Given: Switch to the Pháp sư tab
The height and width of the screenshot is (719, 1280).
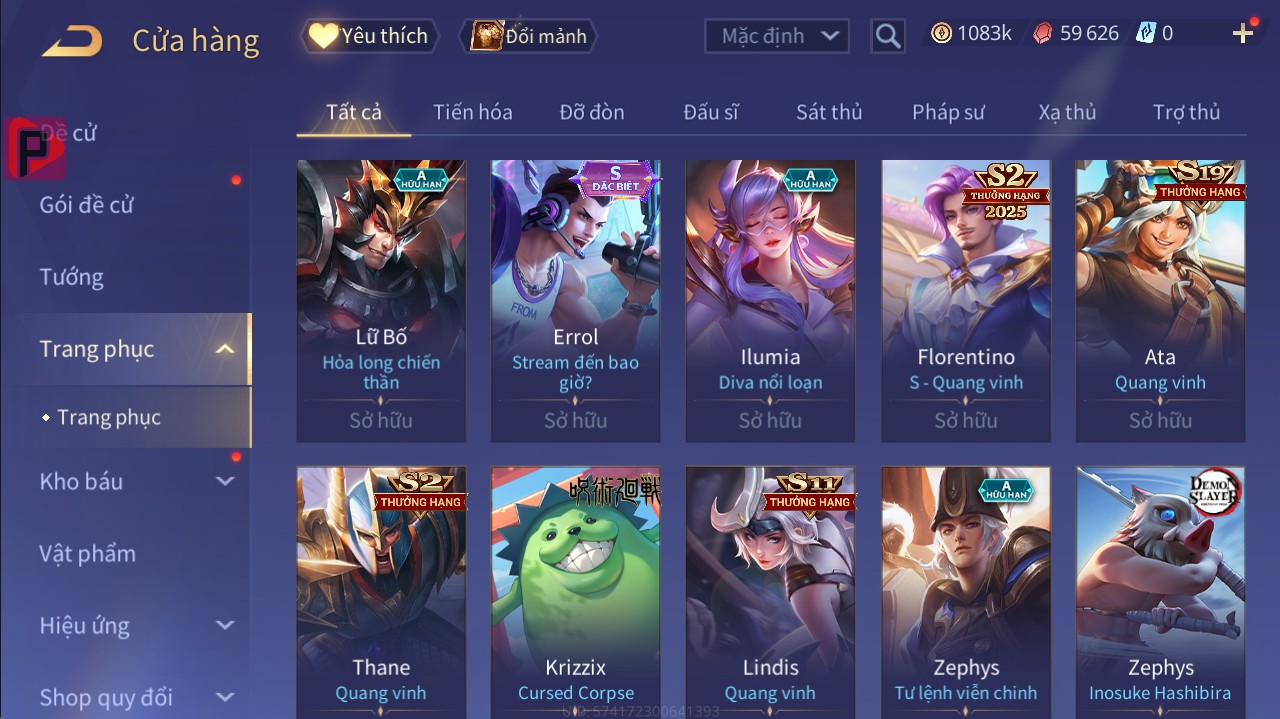Looking at the screenshot, I should (x=948, y=112).
